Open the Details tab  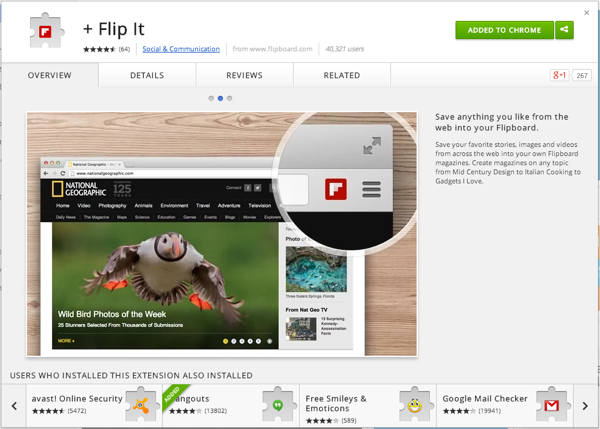click(147, 75)
